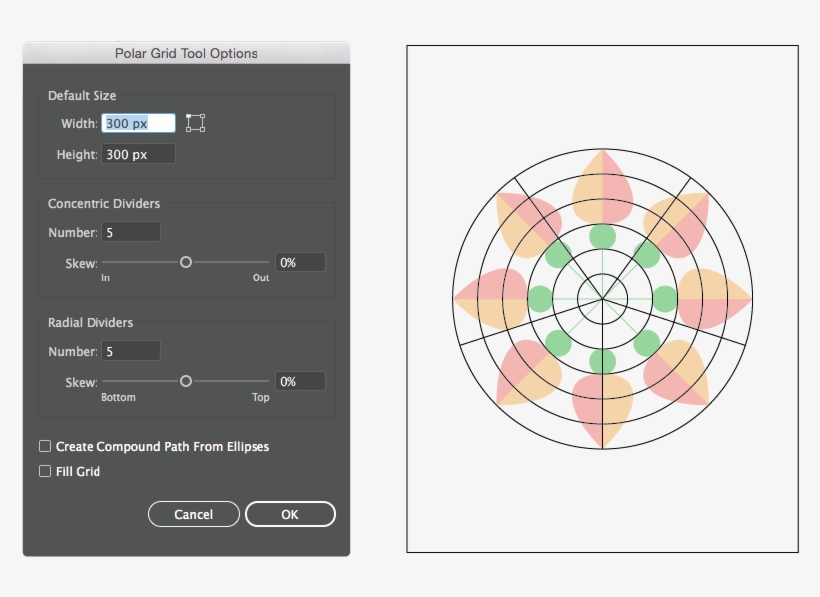This screenshot has width=820, height=597.
Task: Click a green circle in the mandala artwork
Action: point(601,237)
